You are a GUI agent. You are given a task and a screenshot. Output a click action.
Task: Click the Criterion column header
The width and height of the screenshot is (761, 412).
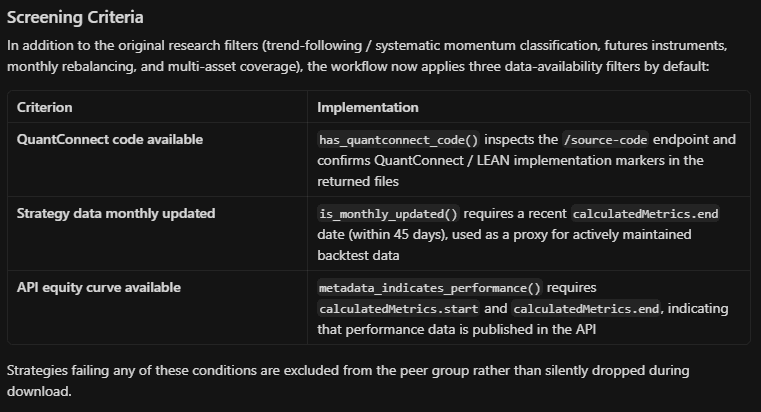[45, 107]
